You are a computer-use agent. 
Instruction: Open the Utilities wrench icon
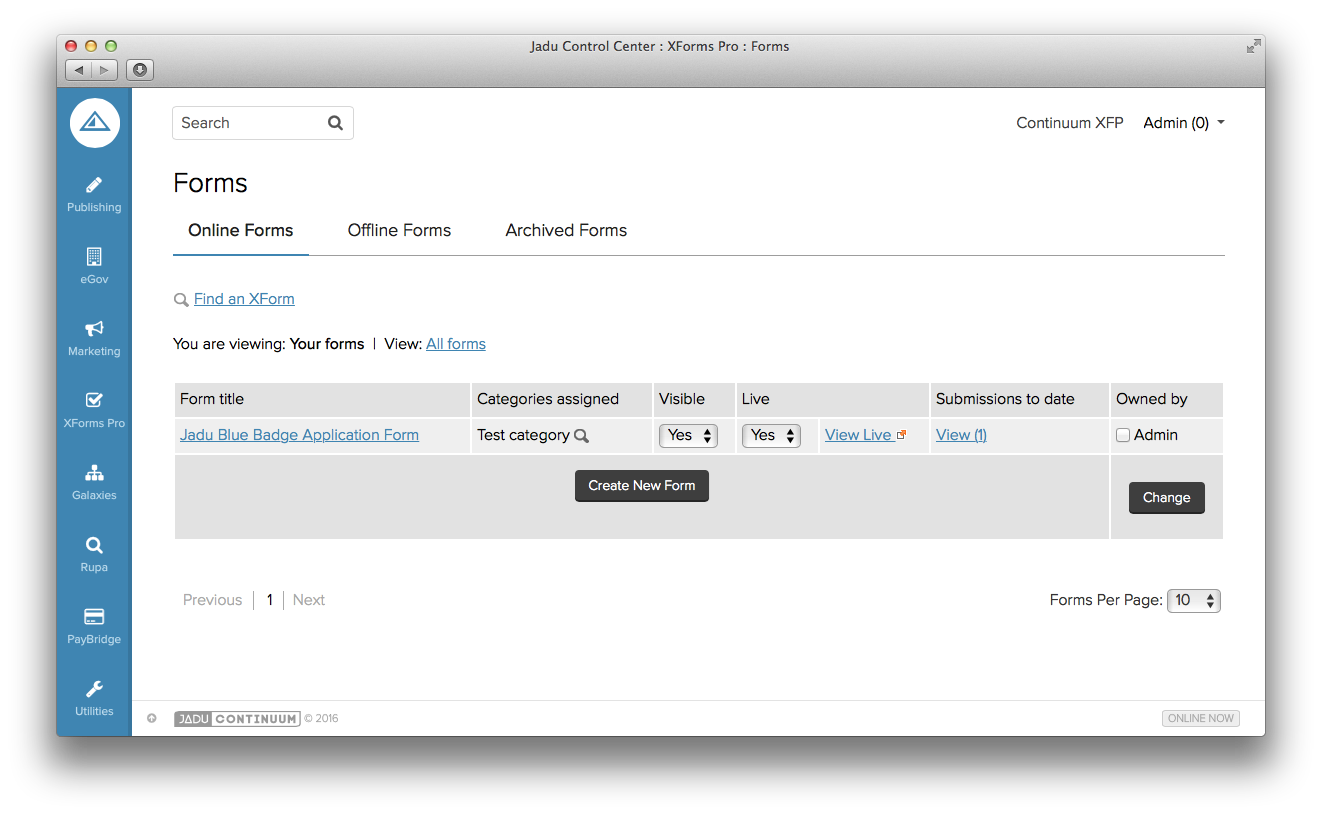point(94,689)
